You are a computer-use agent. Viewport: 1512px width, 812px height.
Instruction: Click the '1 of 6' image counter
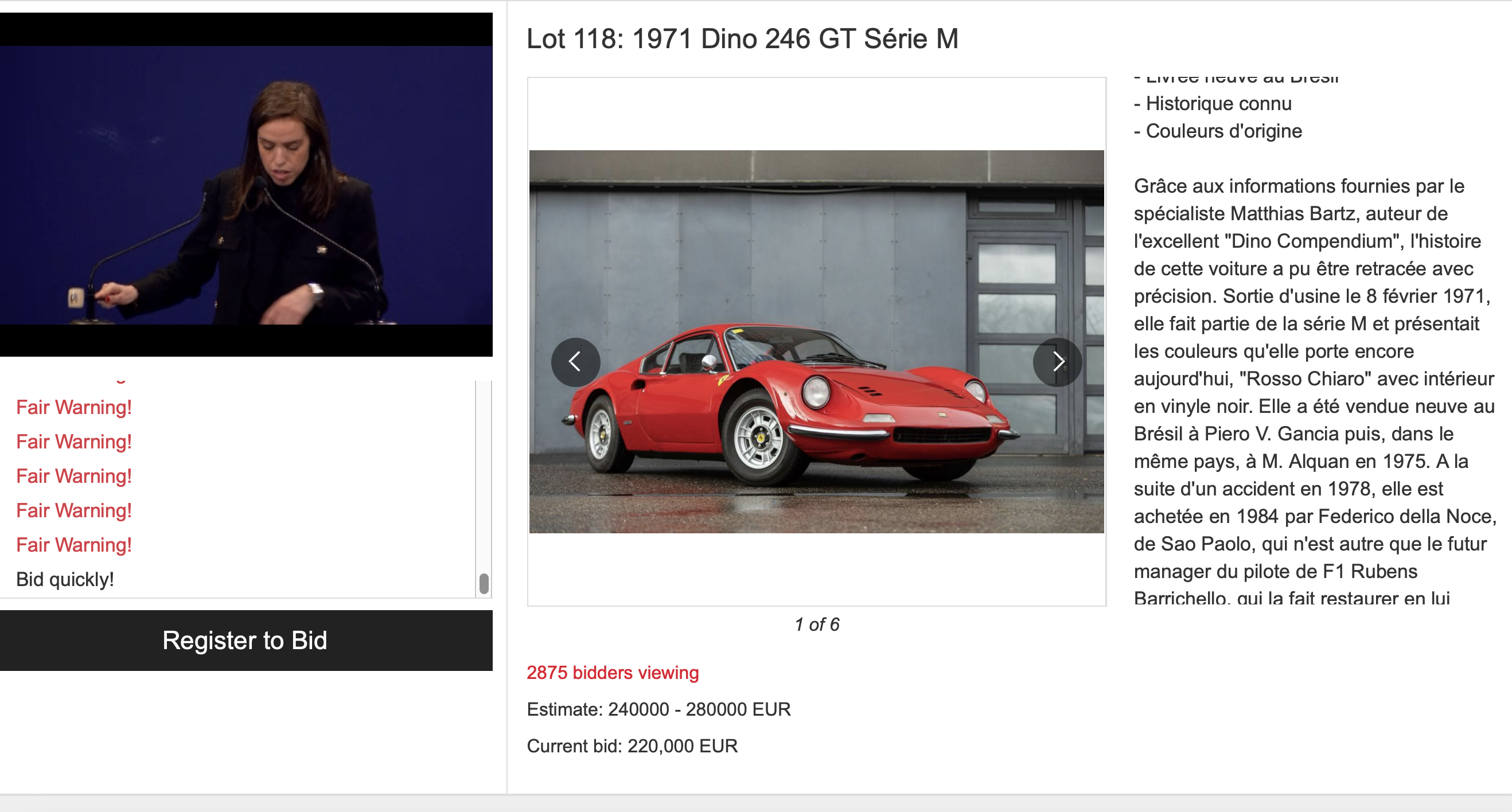[816, 624]
